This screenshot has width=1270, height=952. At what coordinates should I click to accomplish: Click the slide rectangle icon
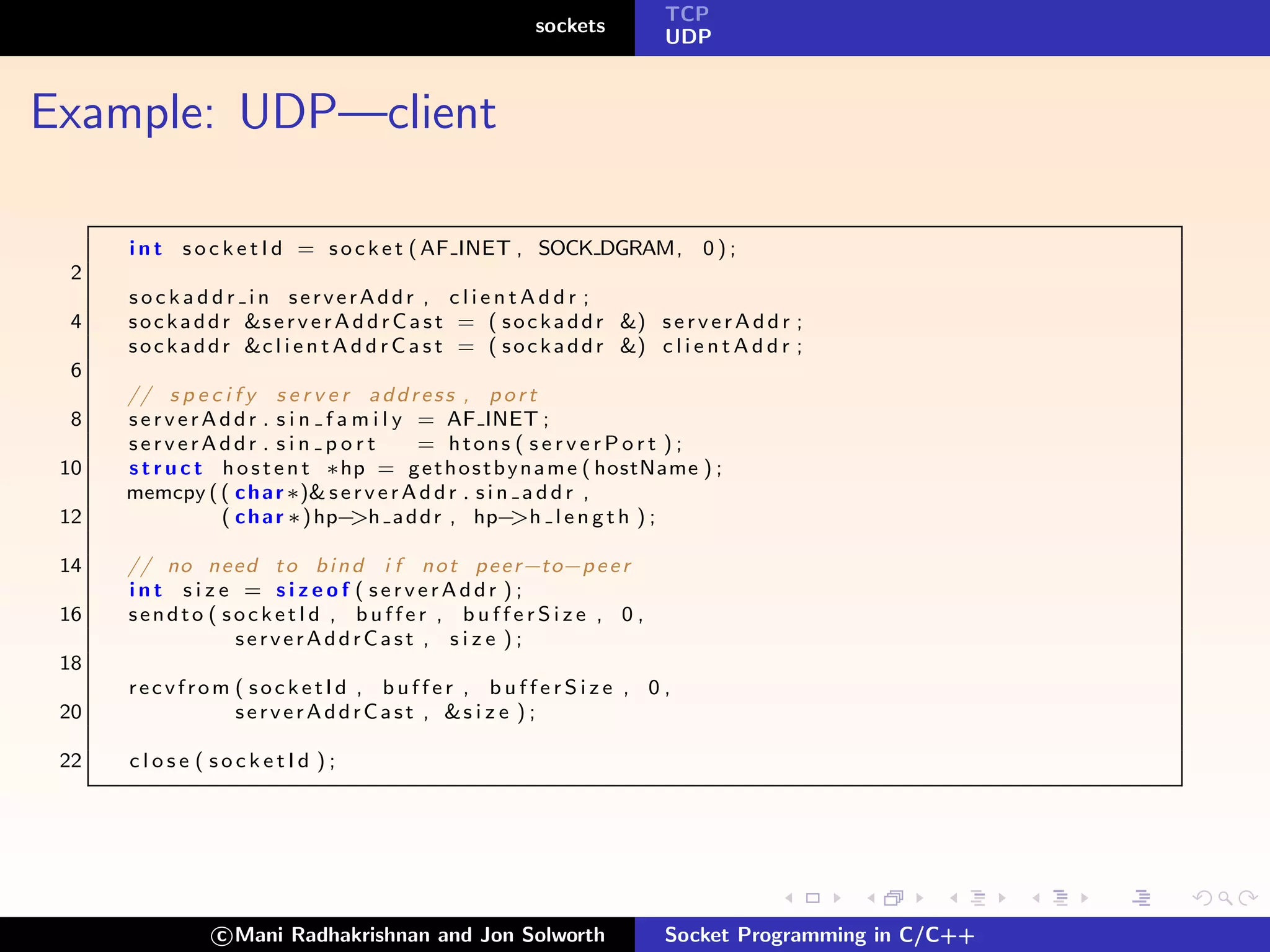(812, 897)
